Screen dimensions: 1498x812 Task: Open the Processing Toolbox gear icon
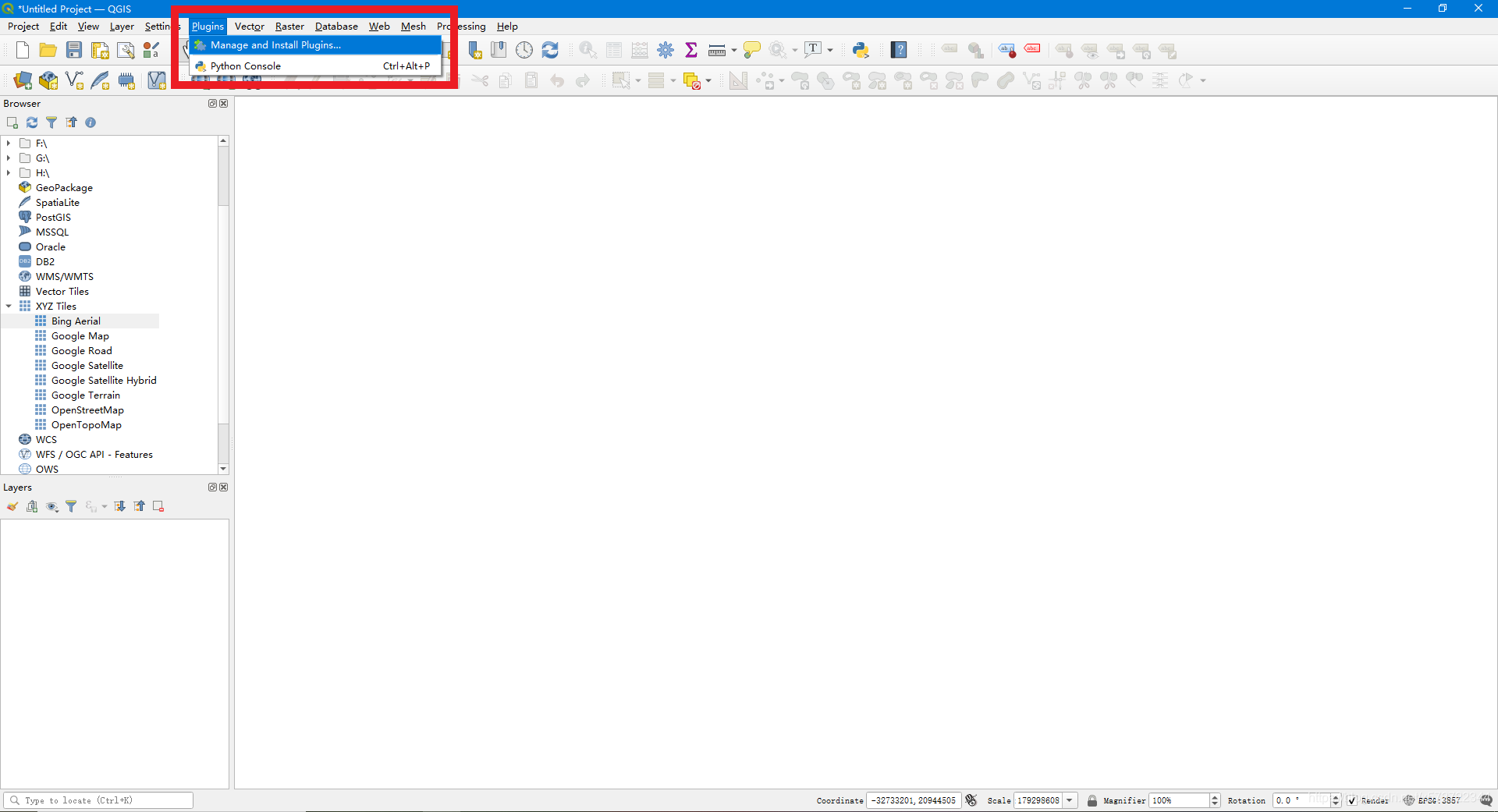666,50
